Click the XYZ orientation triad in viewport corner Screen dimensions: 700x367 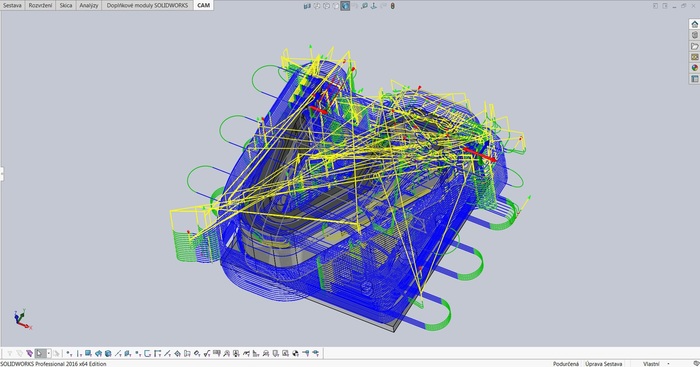21,319
